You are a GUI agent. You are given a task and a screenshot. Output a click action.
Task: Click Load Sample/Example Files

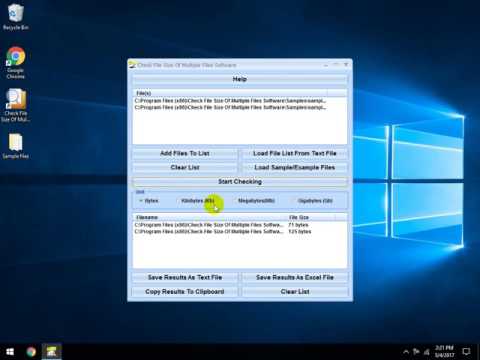click(295, 167)
